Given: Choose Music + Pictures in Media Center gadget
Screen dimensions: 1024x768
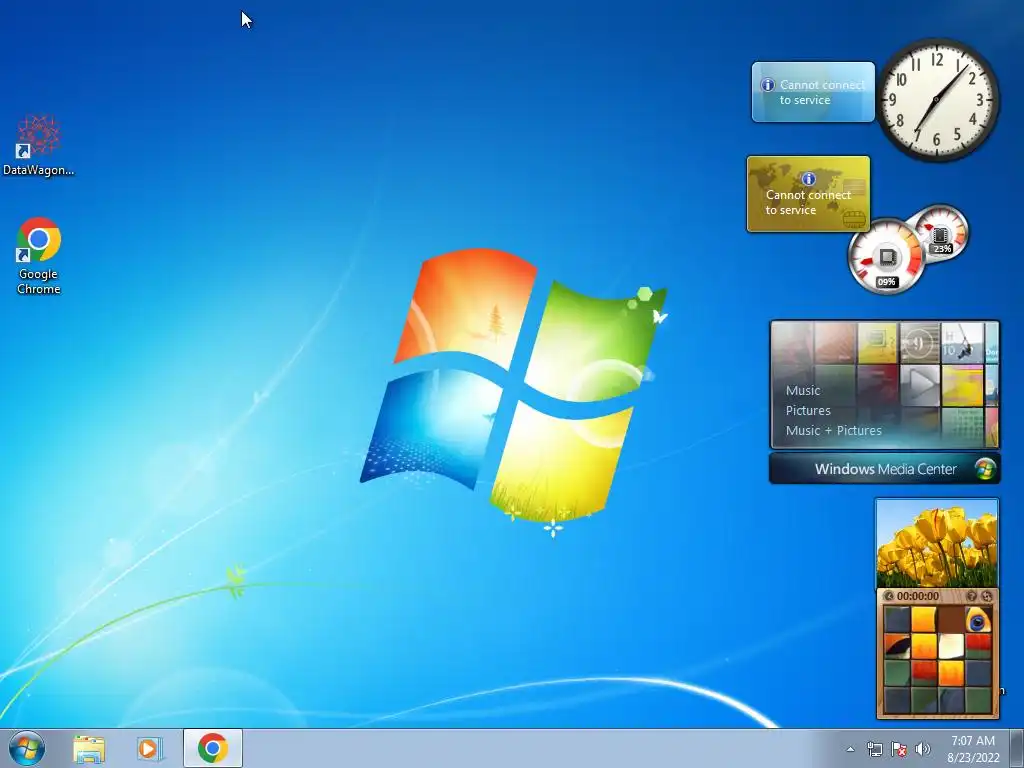Looking at the screenshot, I should 833,430.
